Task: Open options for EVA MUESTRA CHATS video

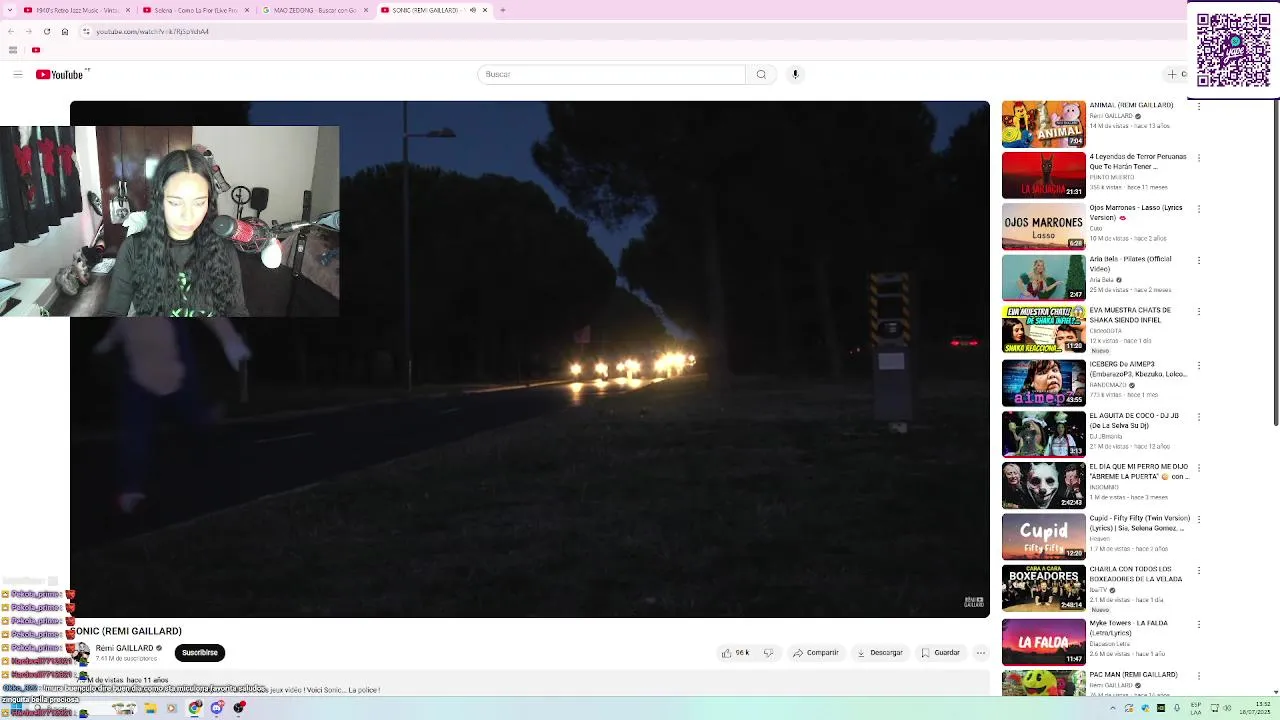Action: [1199, 312]
